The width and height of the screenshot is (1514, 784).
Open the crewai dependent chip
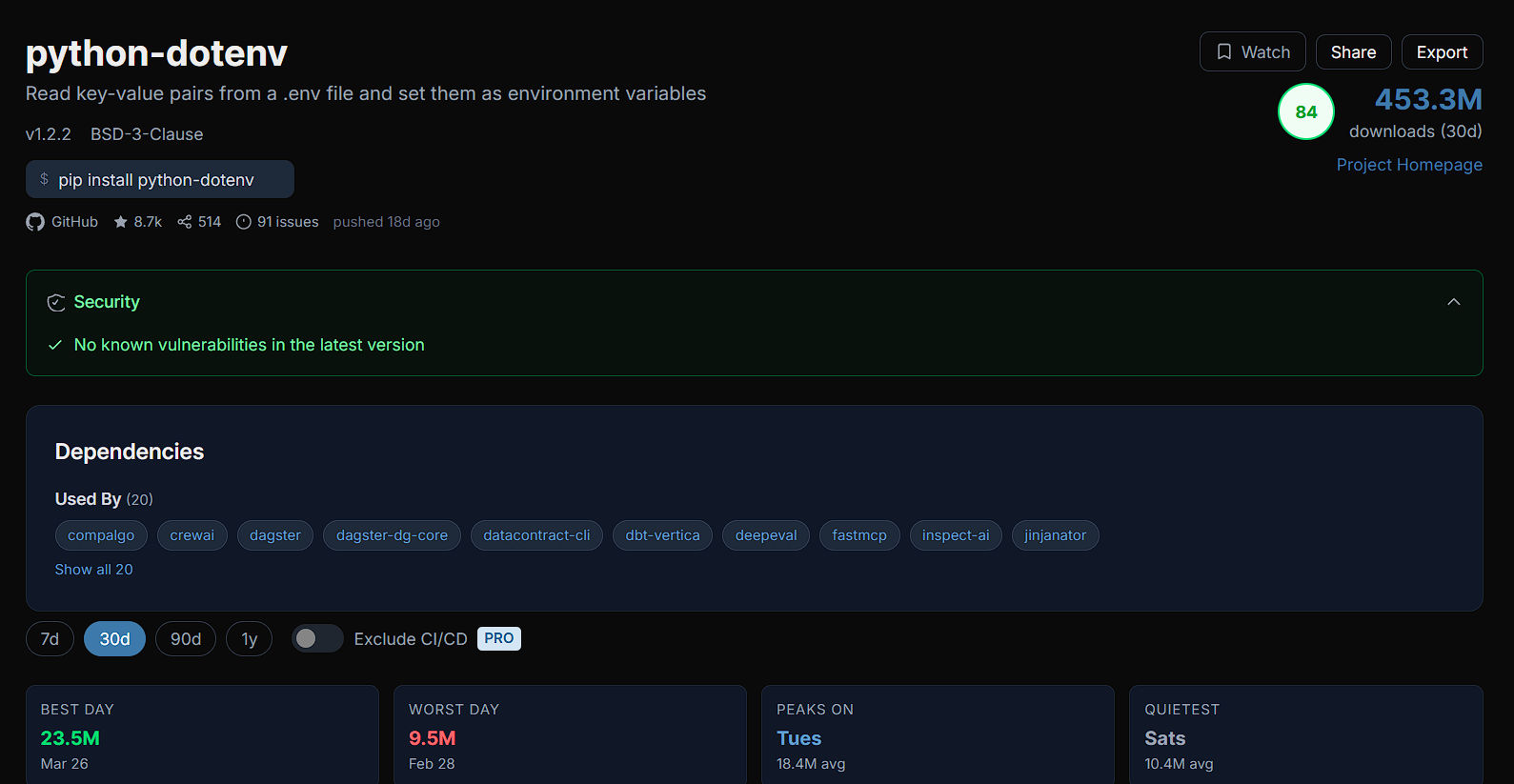tap(192, 535)
